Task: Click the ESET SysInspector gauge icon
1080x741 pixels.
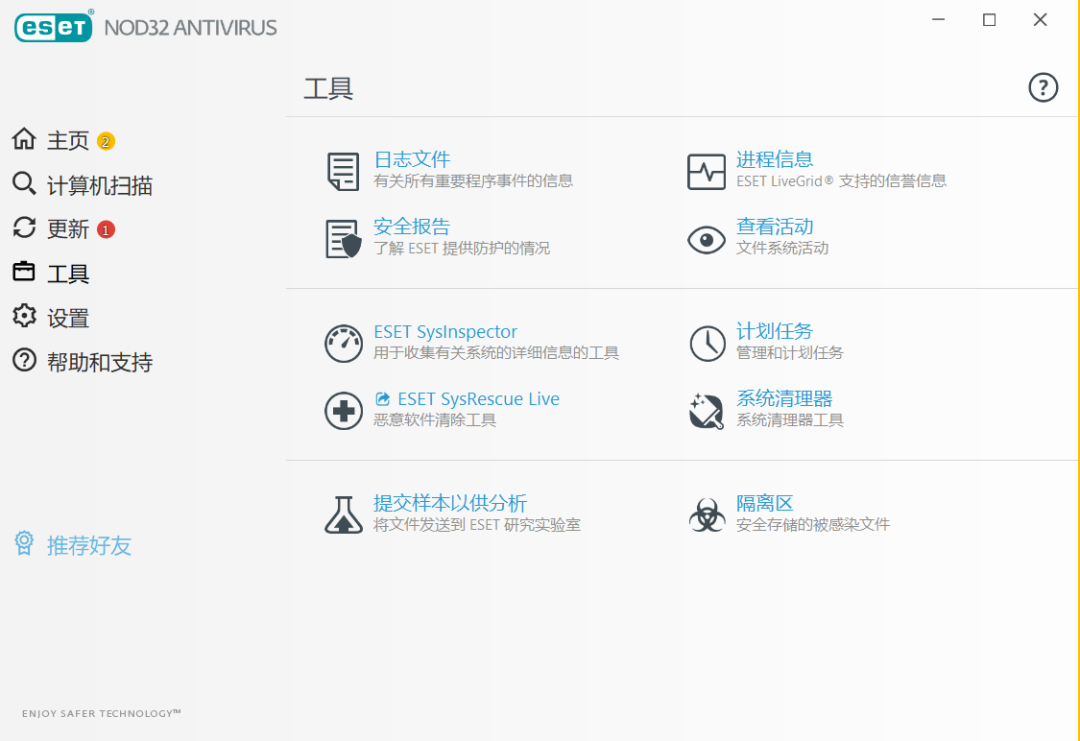Action: point(343,343)
